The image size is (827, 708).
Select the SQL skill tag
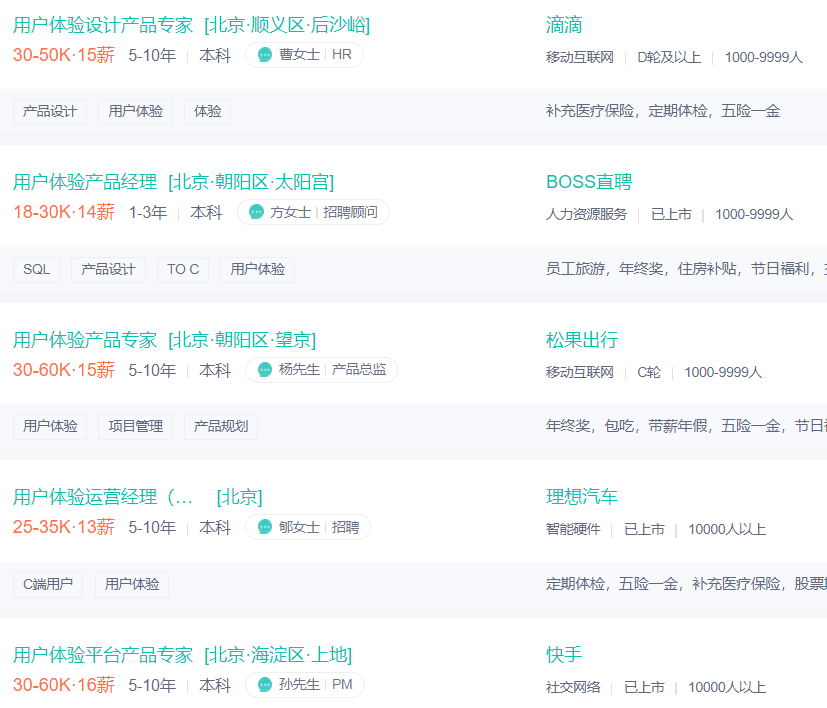pos(36,270)
